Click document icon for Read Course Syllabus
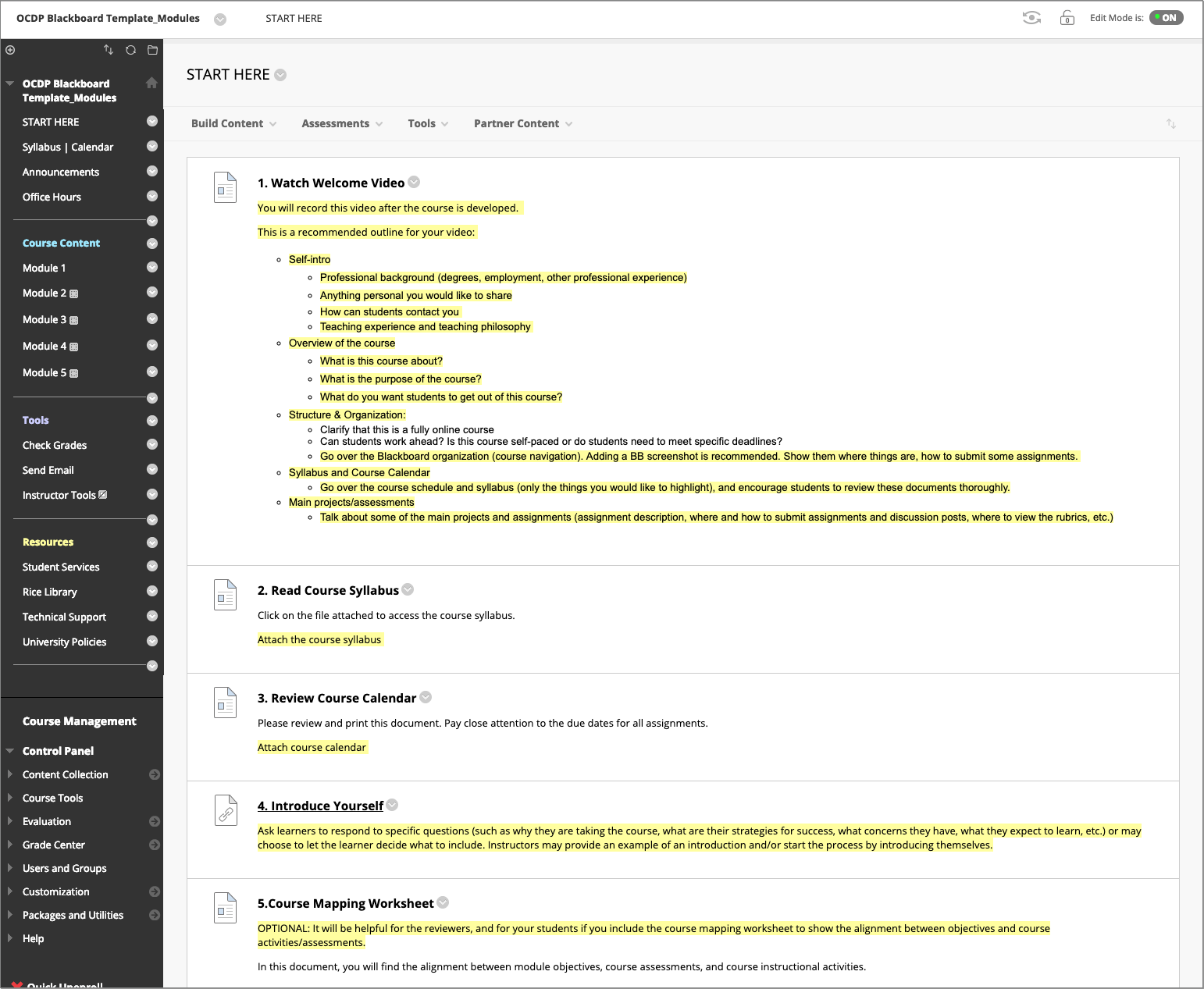This screenshot has height=989, width=1204. coord(225,595)
